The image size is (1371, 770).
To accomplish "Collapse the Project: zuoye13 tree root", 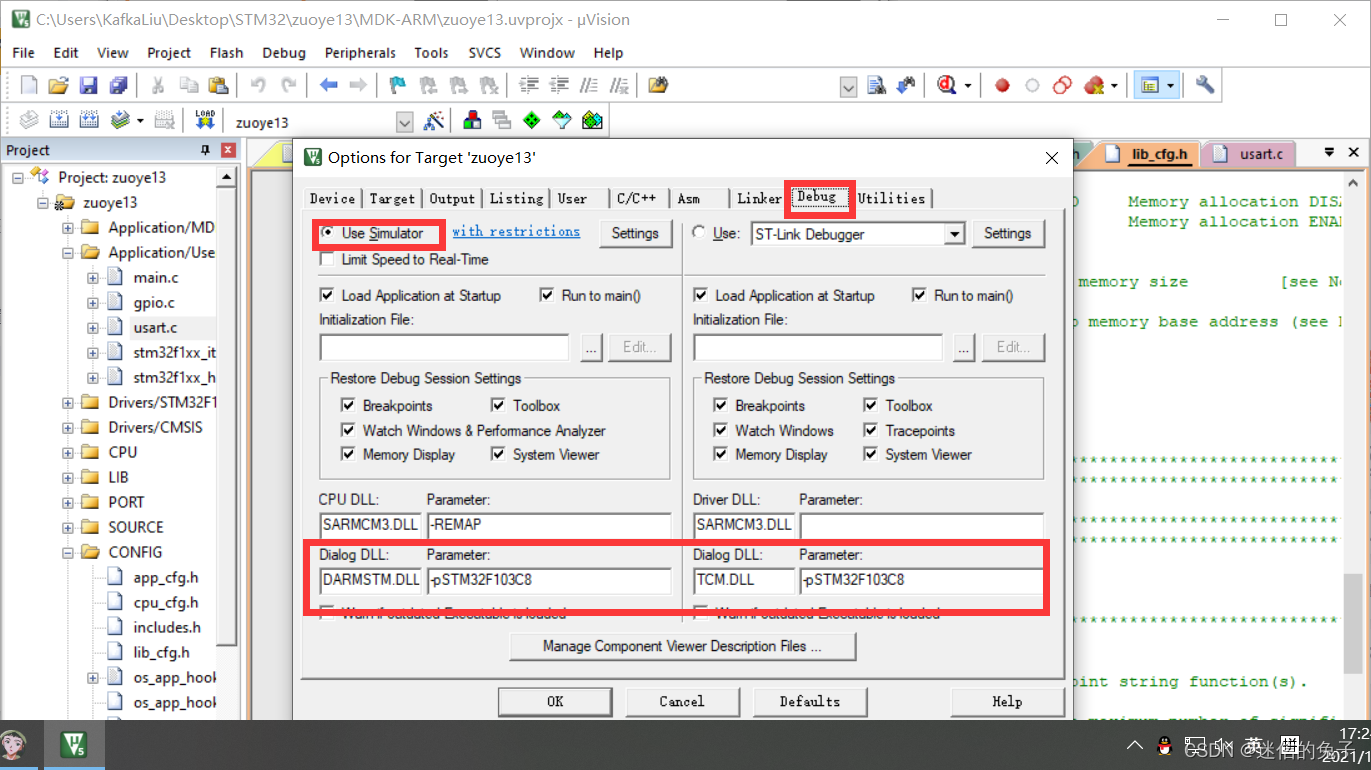I will [18, 177].
